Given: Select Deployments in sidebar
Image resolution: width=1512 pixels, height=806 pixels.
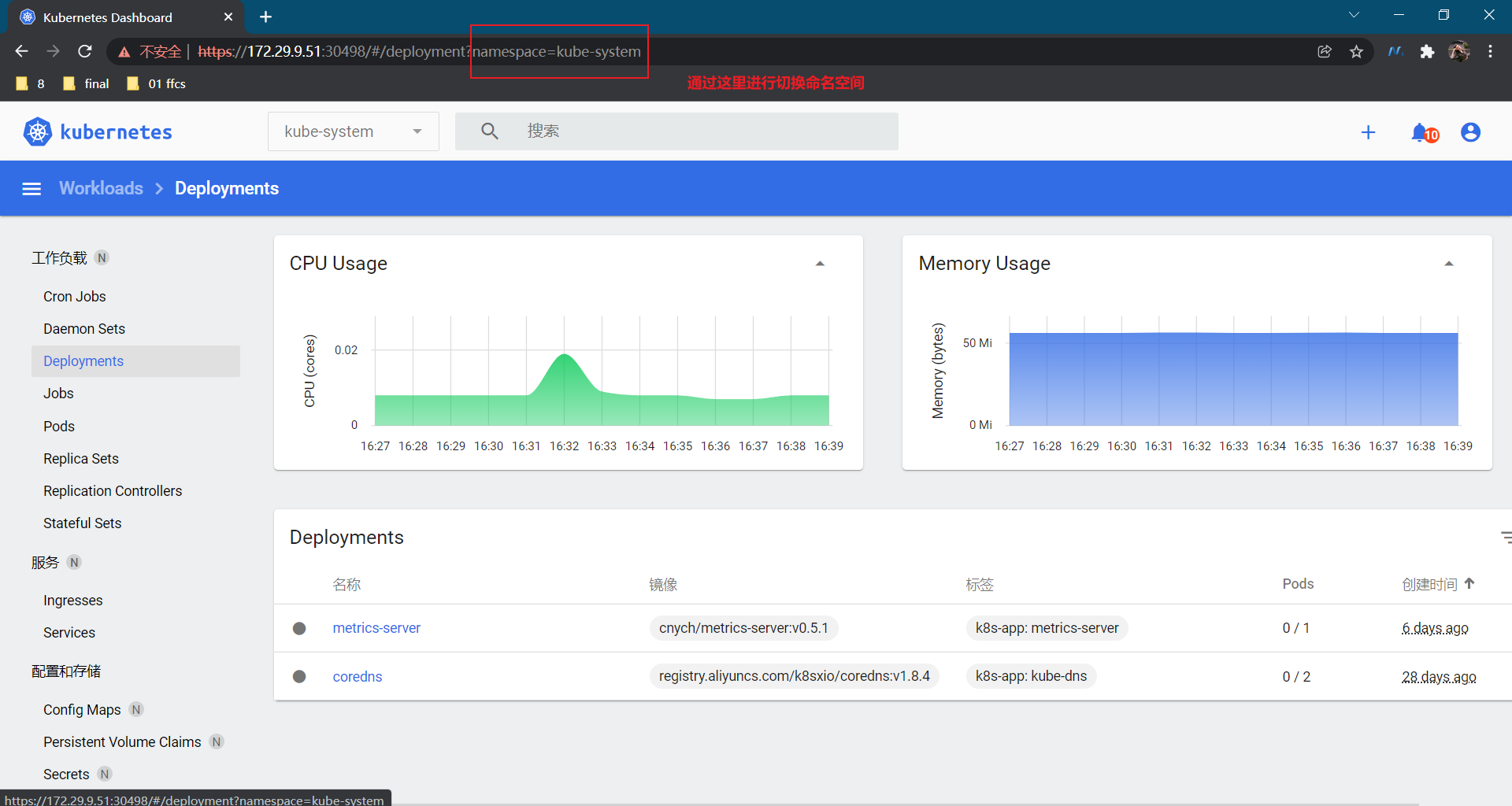Looking at the screenshot, I should (x=135, y=361).
